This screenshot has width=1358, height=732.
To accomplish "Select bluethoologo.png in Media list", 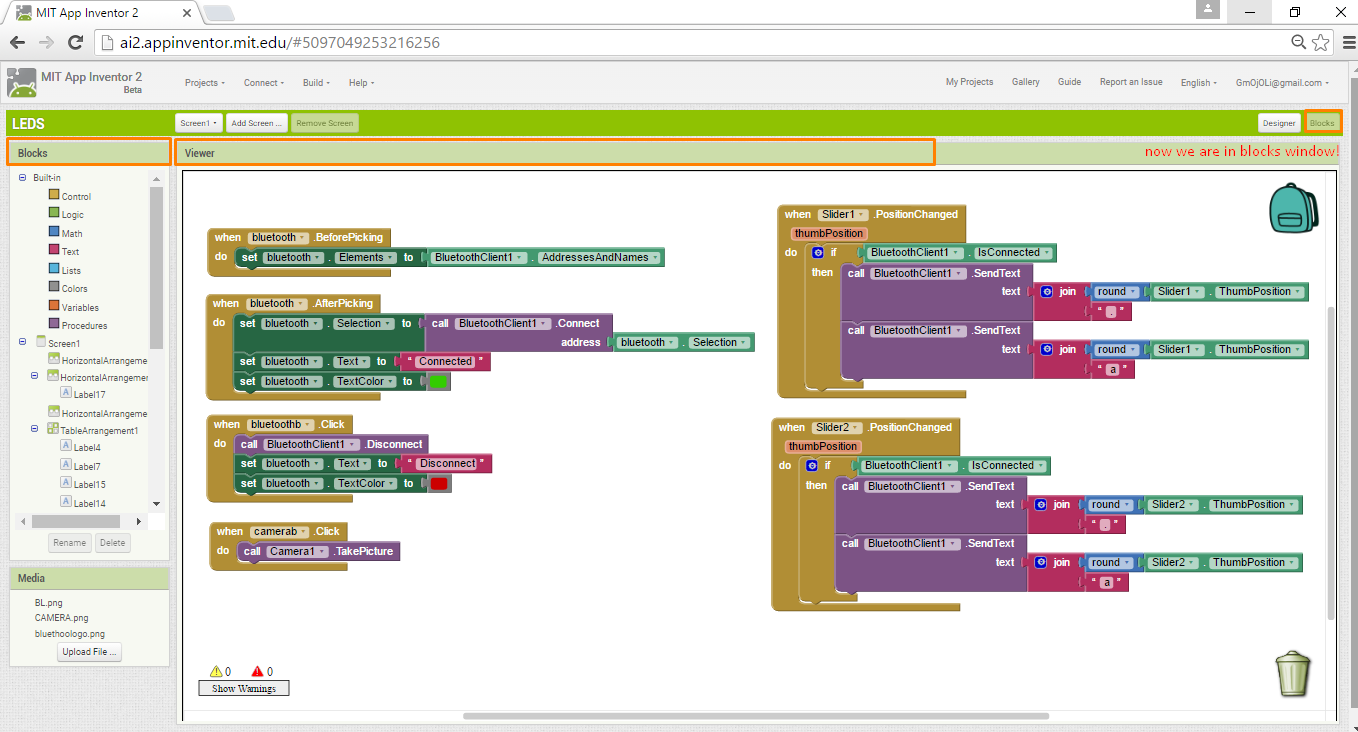I will click(69, 634).
